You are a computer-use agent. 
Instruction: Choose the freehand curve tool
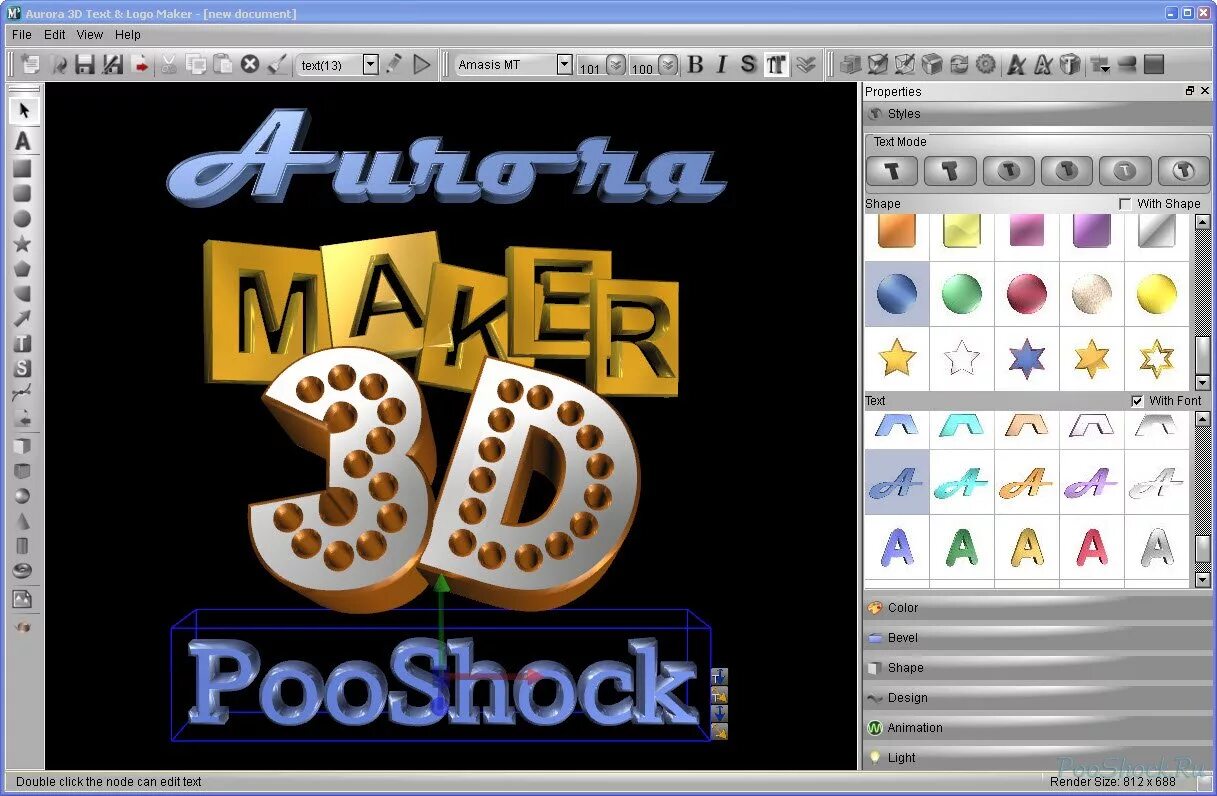(x=22, y=394)
